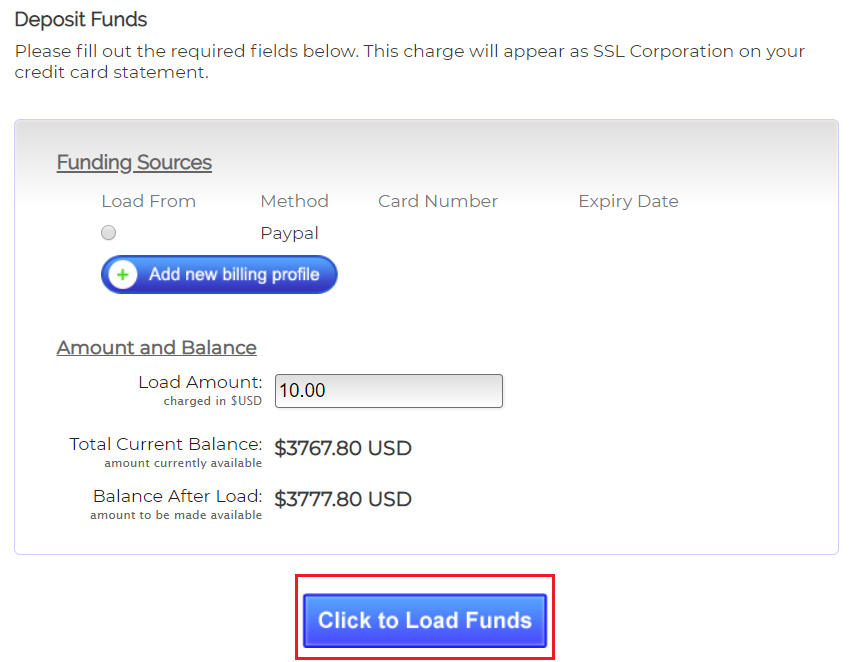Click the Method column header
The height and width of the screenshot is (662, 853).
pos(294,201)
